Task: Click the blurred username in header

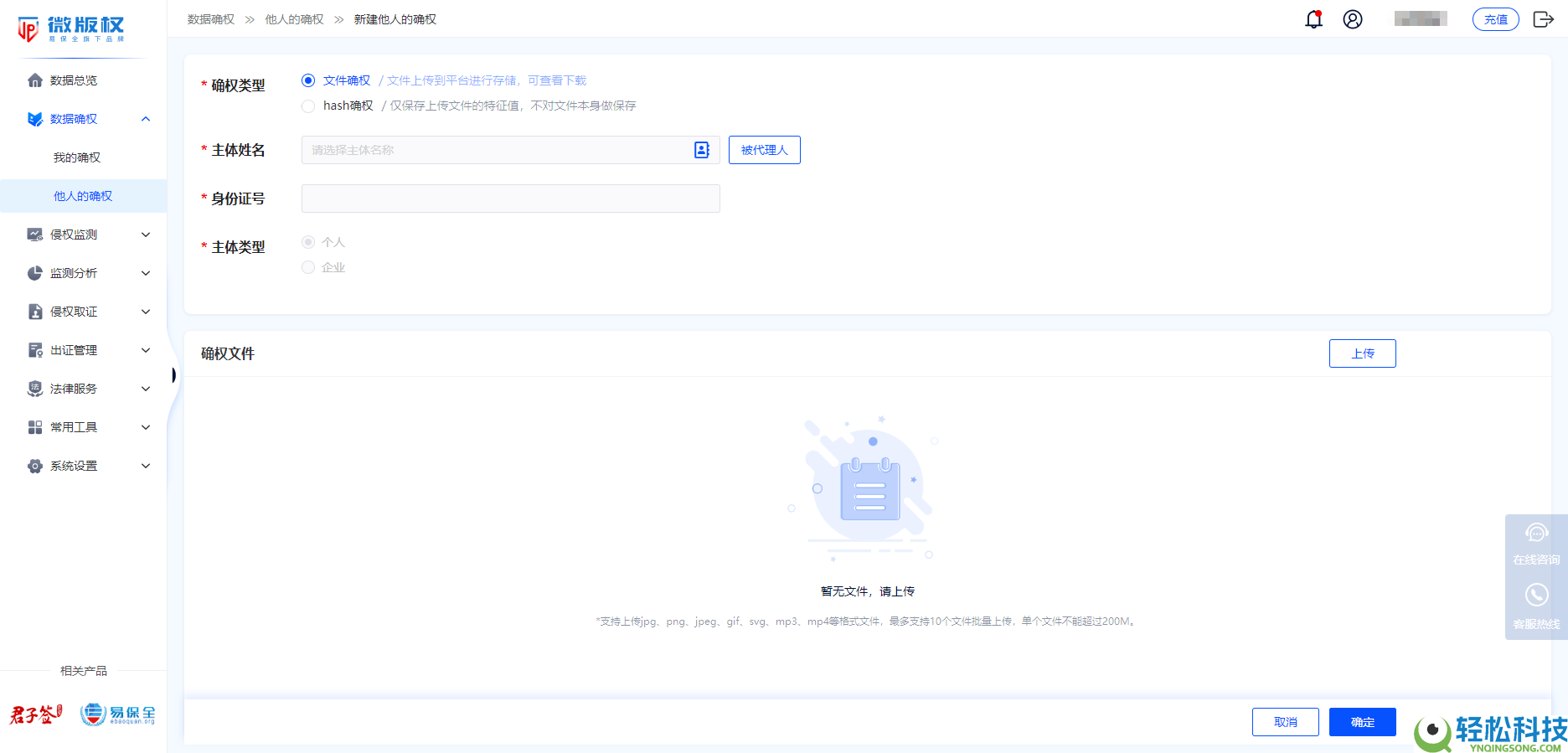Action: pyautogui.click(x=1421, y=18)
